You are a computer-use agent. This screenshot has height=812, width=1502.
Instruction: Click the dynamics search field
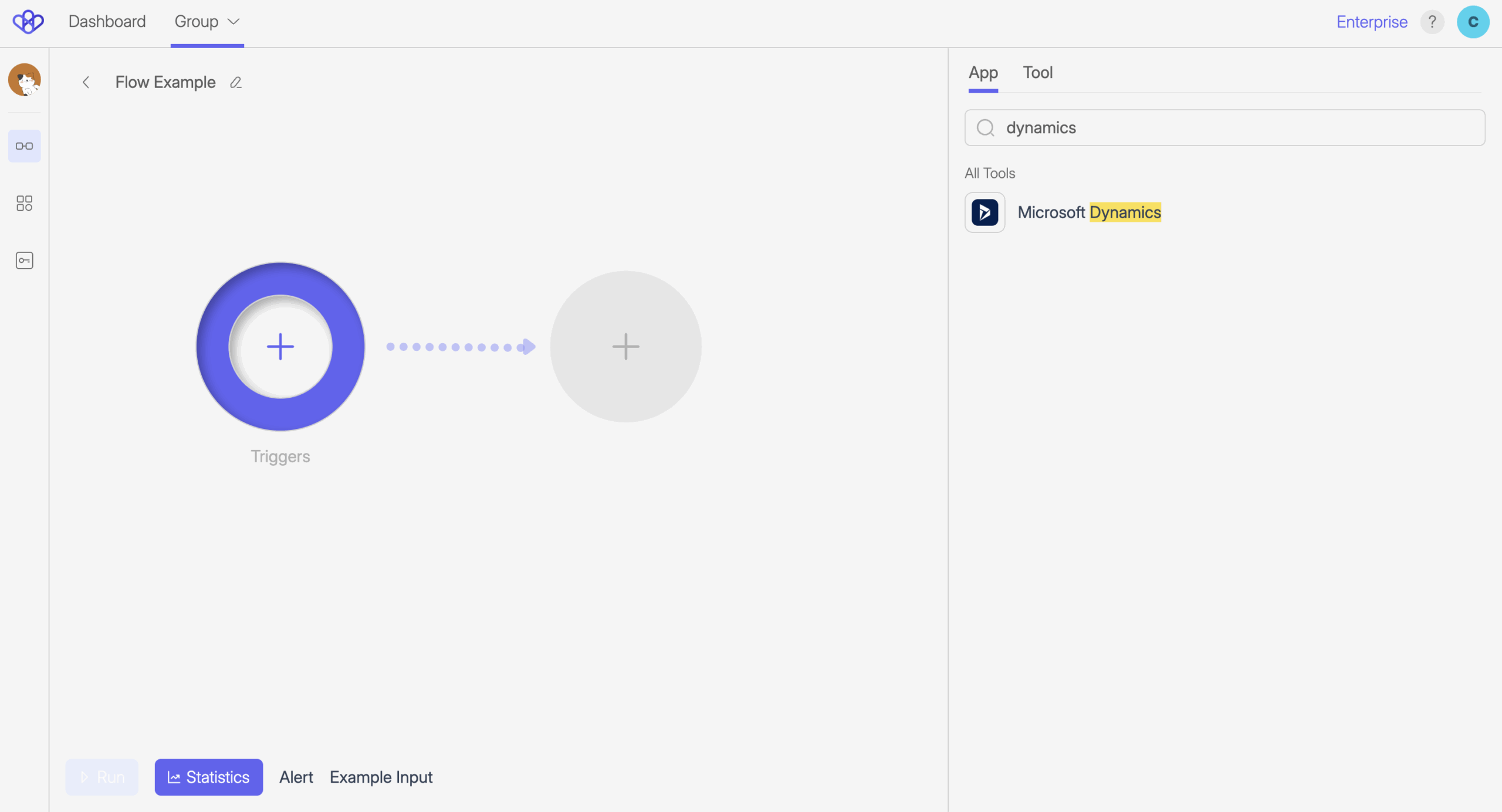coord(1232,128)
